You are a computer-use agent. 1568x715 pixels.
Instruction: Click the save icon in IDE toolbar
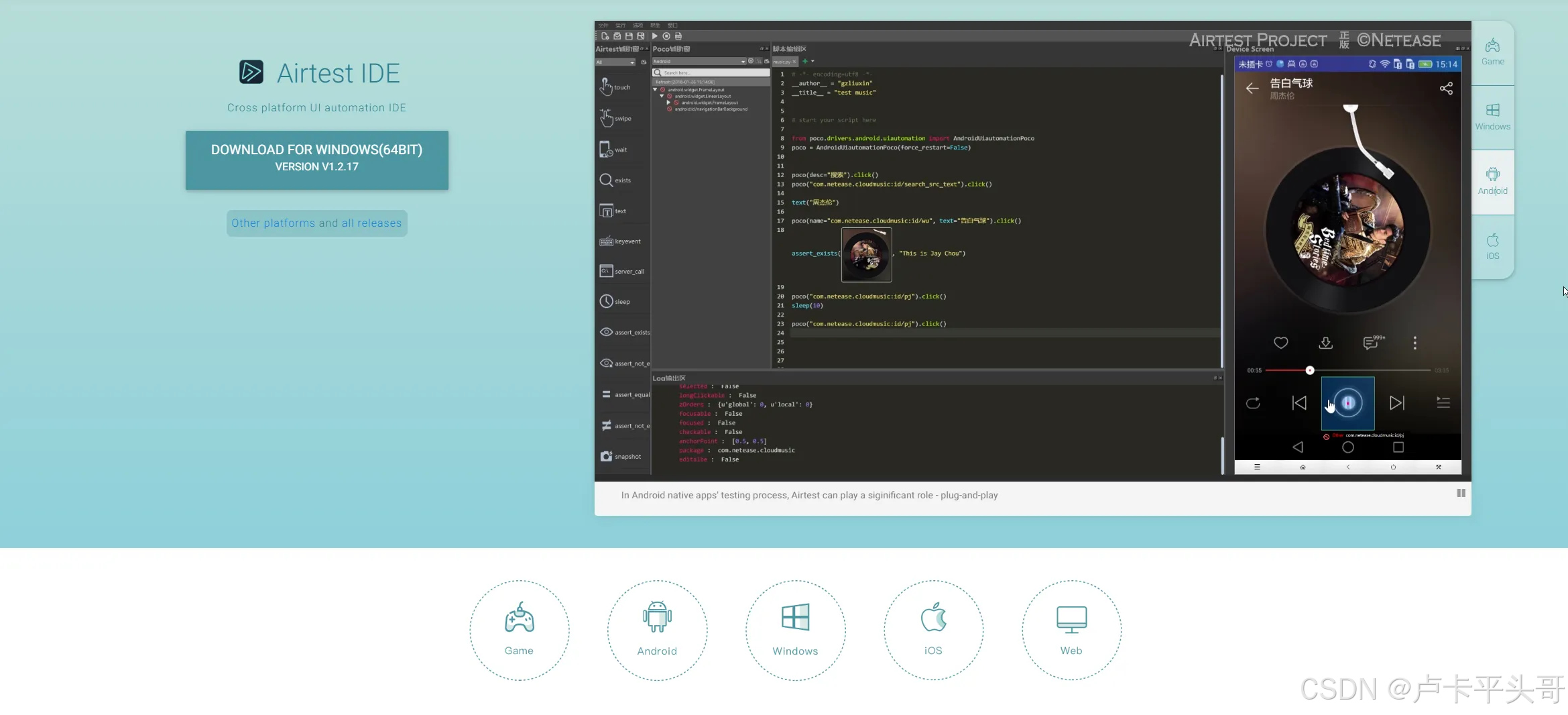(x=629, y=36)
